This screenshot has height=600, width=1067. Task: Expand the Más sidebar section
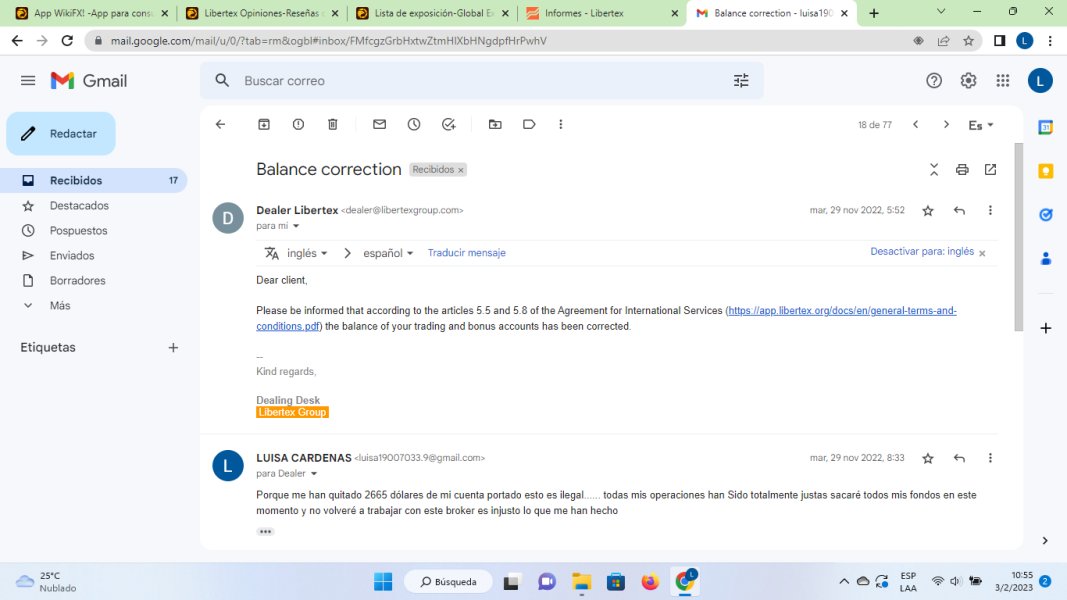59,305
